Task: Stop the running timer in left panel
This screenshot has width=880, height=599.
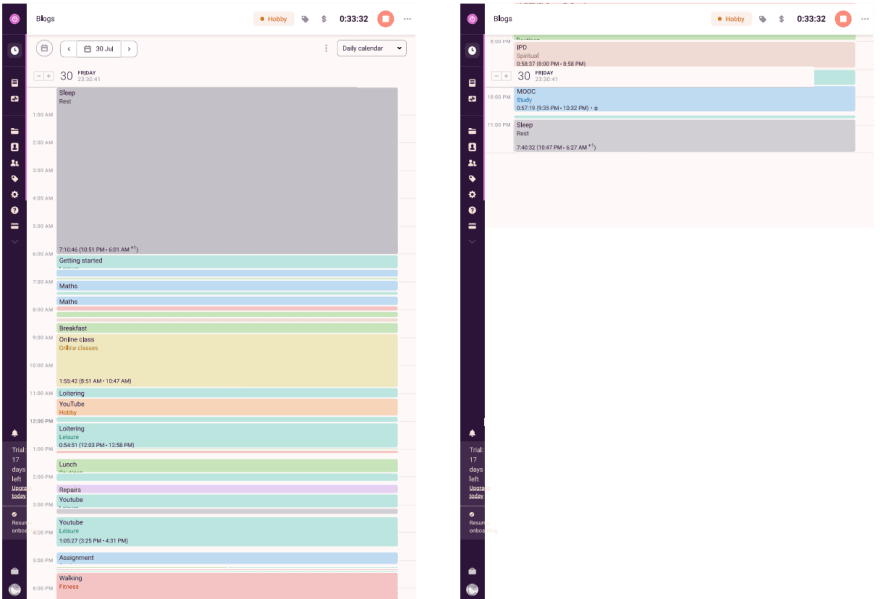Action: click(386, 19)
